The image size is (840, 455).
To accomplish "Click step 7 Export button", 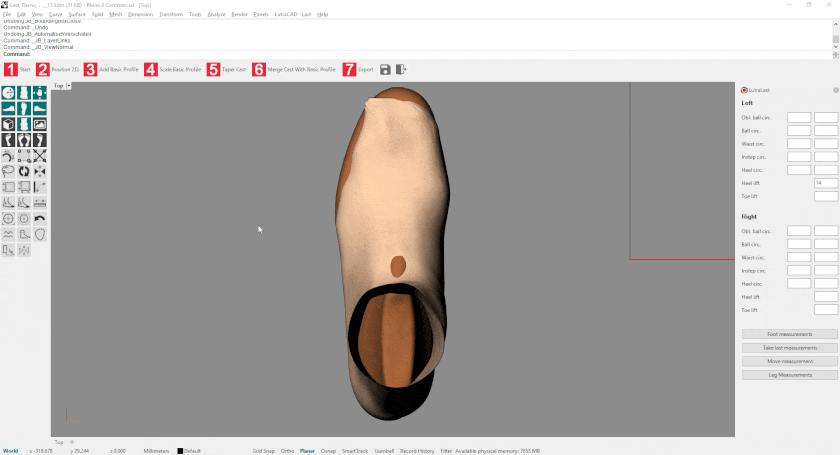I will [358, 70].
